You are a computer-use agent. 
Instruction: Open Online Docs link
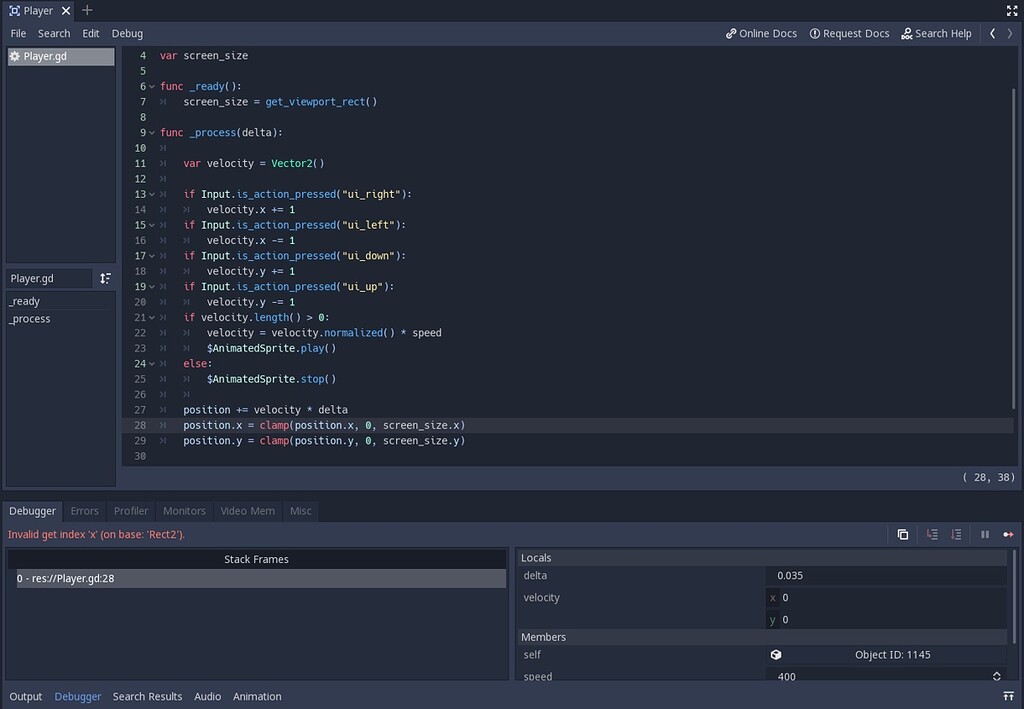point(761,33)
